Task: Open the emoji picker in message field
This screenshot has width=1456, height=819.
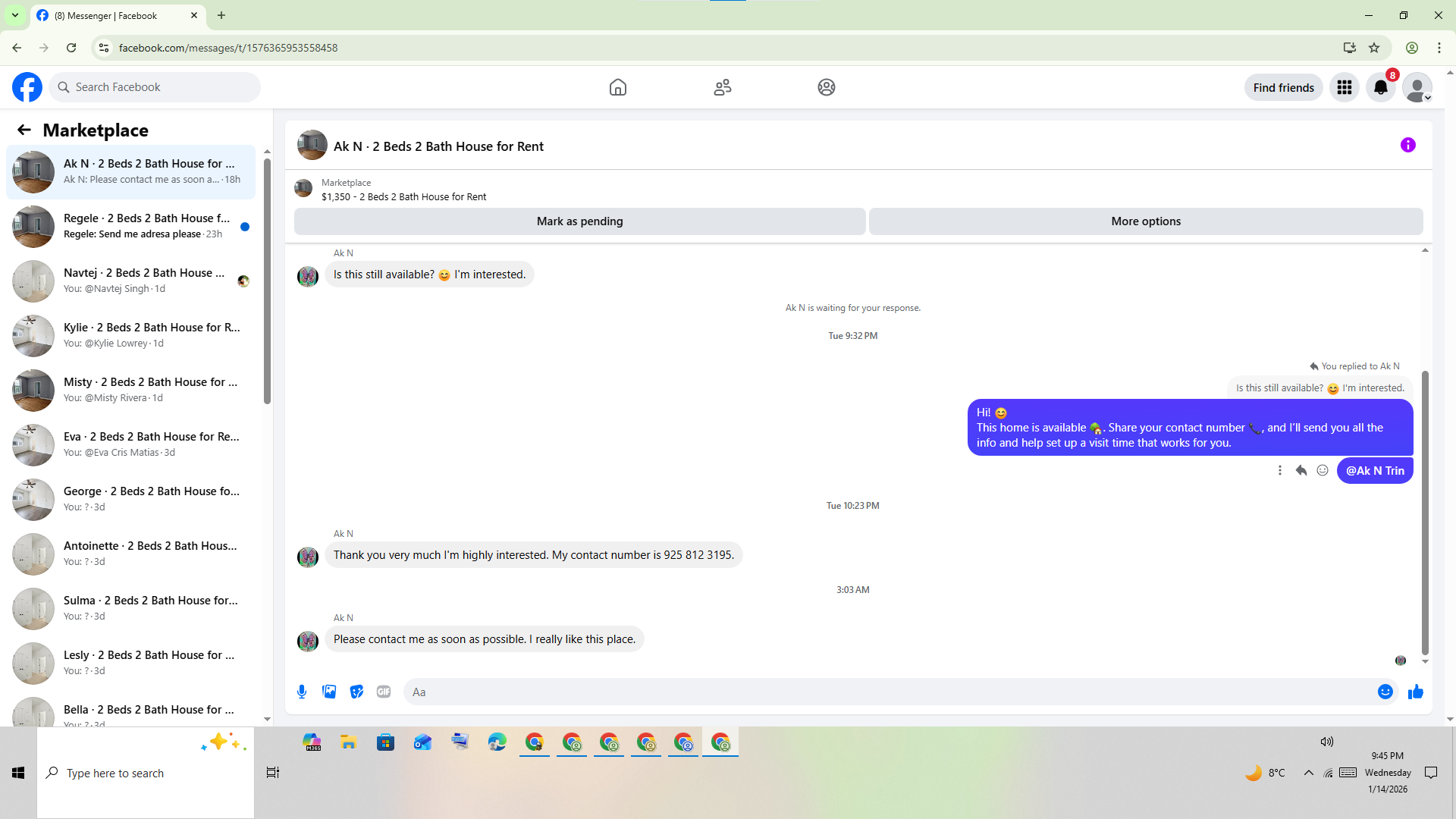Action: pos(1385,692)
